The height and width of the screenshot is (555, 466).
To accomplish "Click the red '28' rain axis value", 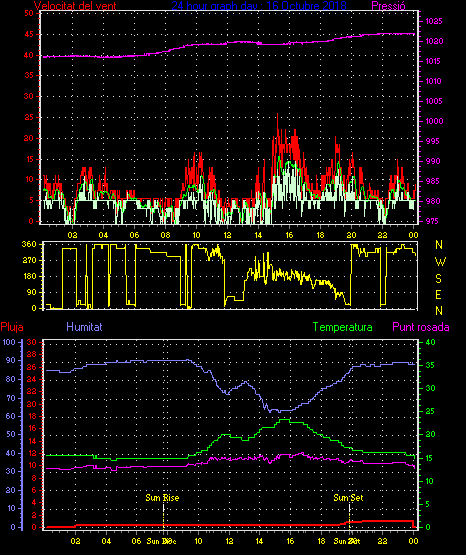I will click(31, 355).
